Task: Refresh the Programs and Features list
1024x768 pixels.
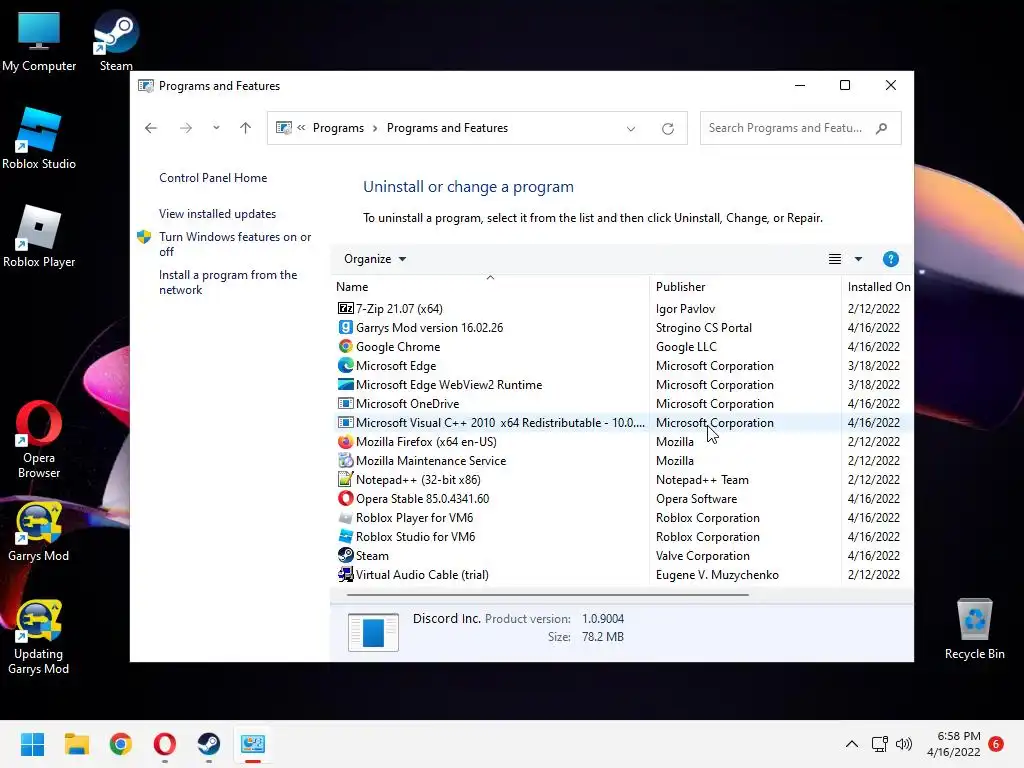Action: coord(667,129)
